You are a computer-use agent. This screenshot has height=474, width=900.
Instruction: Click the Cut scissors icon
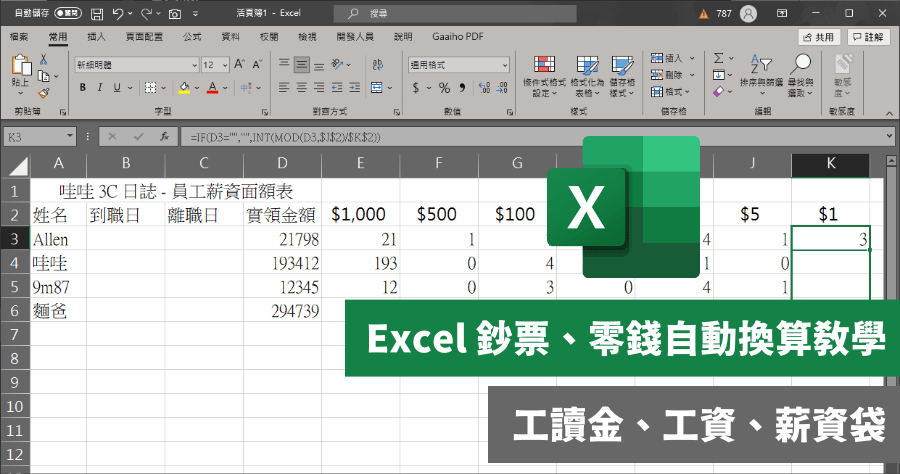44,59
